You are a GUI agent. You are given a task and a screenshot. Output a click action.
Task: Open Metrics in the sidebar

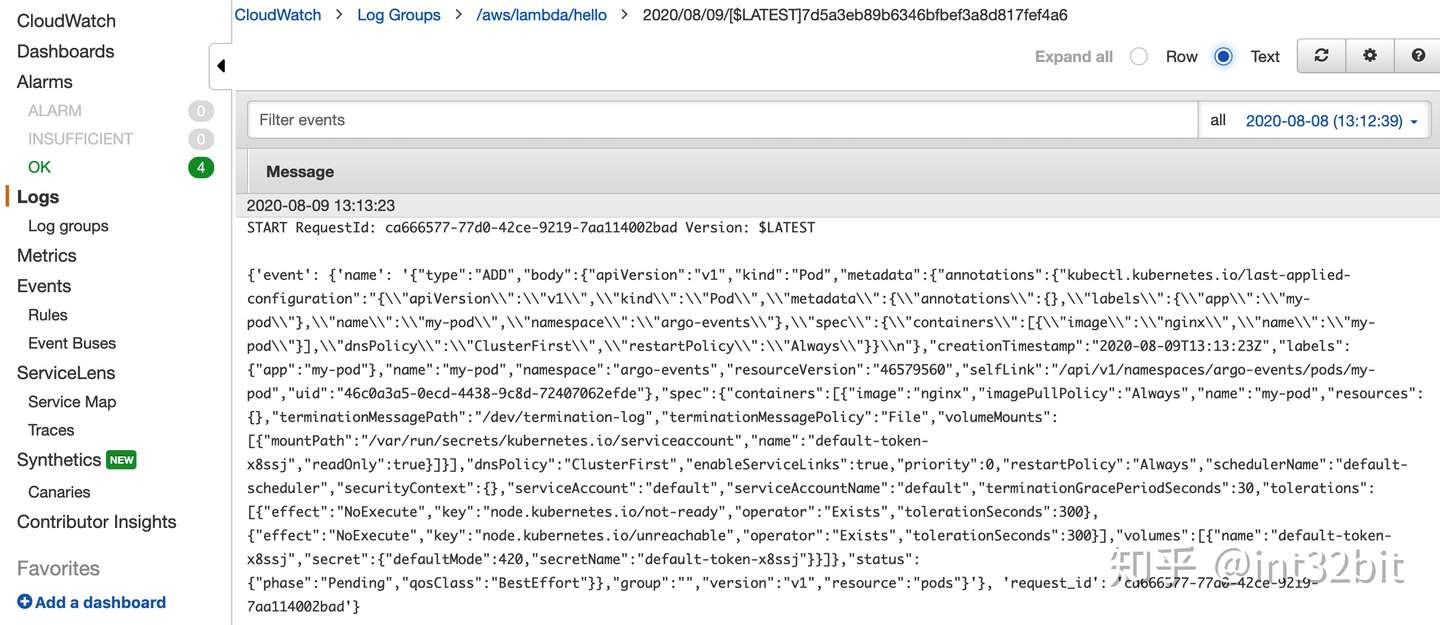pyautogui.click(x=46, y=256)
